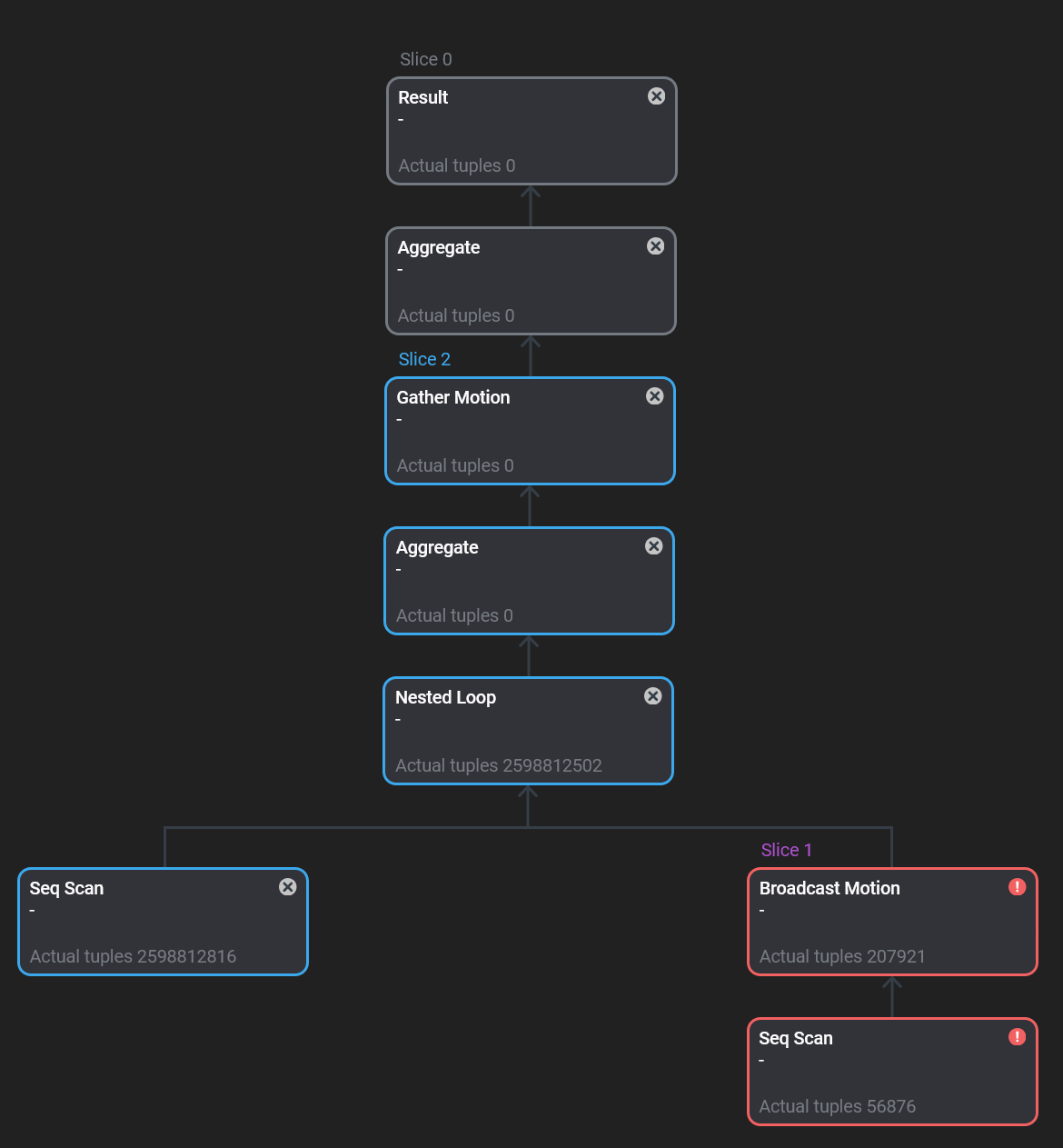Select the Nested Loop node card
1063x1148 pixels.
[x=528, y=731]
